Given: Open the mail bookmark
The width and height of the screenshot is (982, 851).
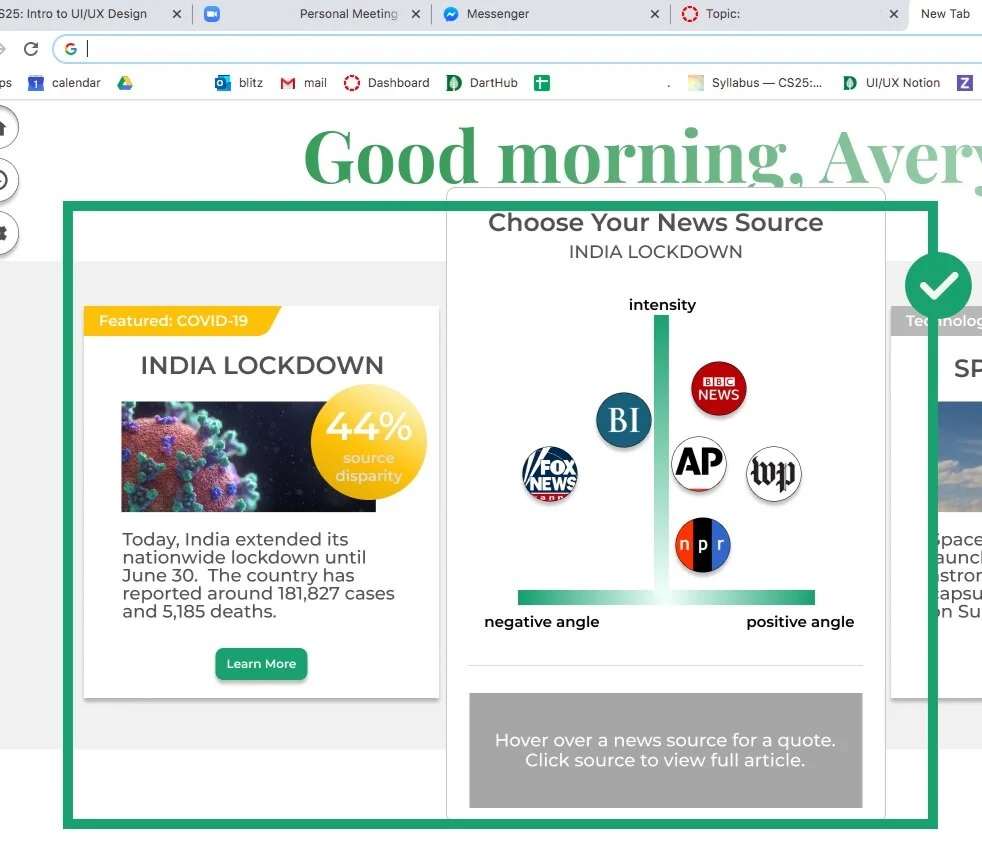Looking at the screenshot, I should tap(304, 83).
